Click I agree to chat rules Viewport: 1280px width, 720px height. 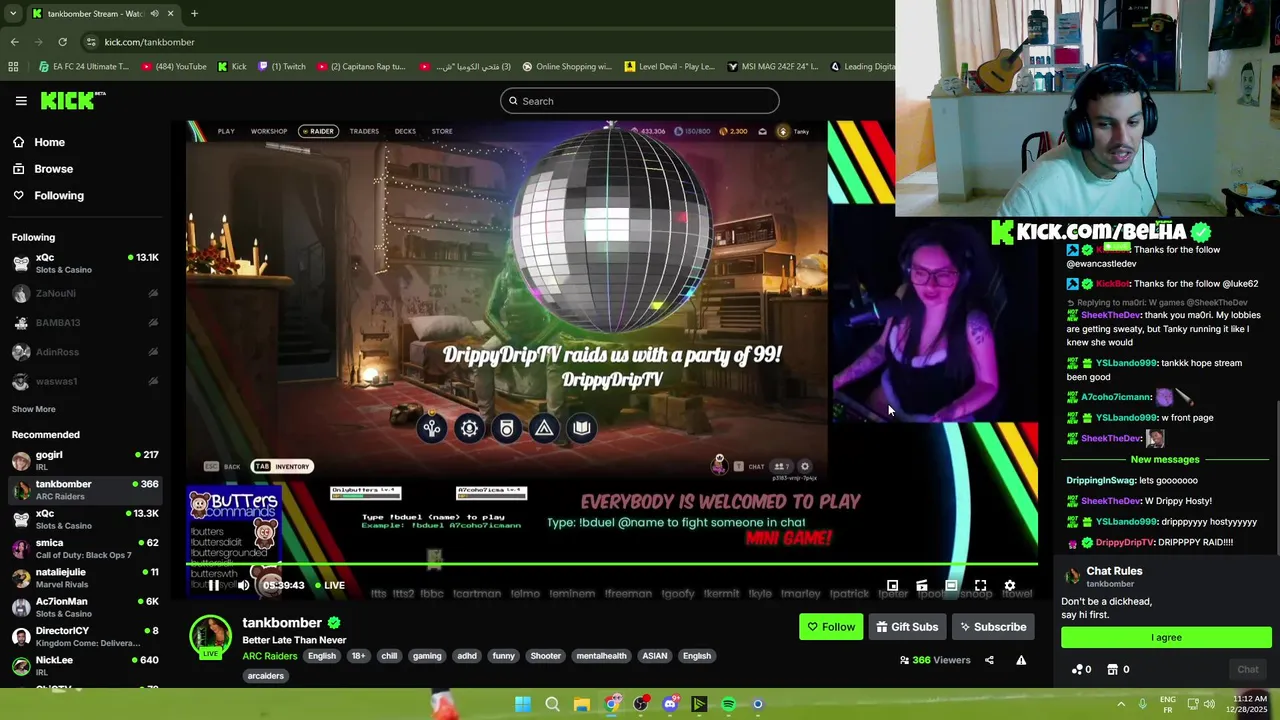[1166, 637]
